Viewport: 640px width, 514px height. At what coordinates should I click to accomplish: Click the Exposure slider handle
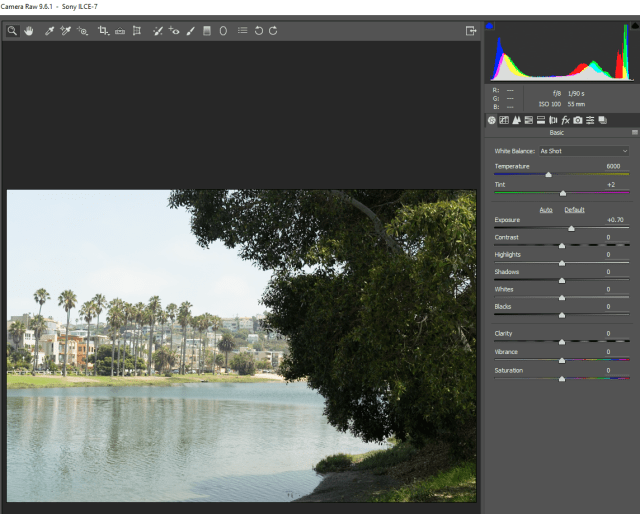571,228
